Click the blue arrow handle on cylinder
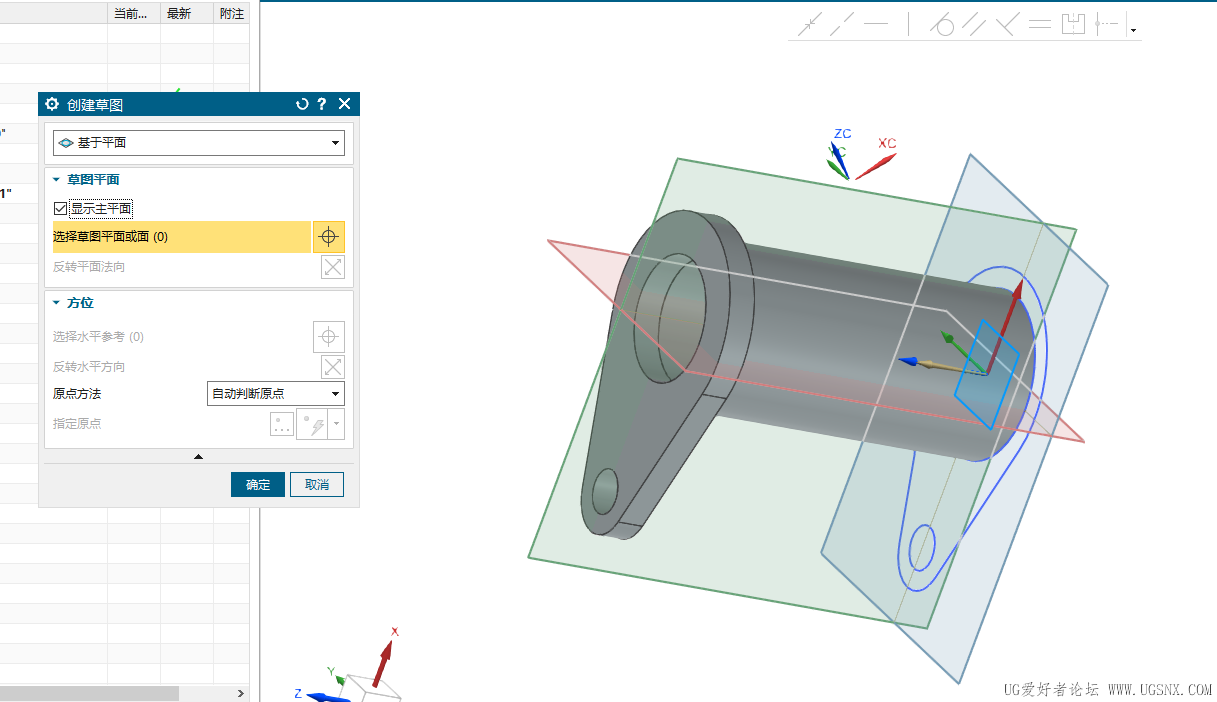 (910, 361)
